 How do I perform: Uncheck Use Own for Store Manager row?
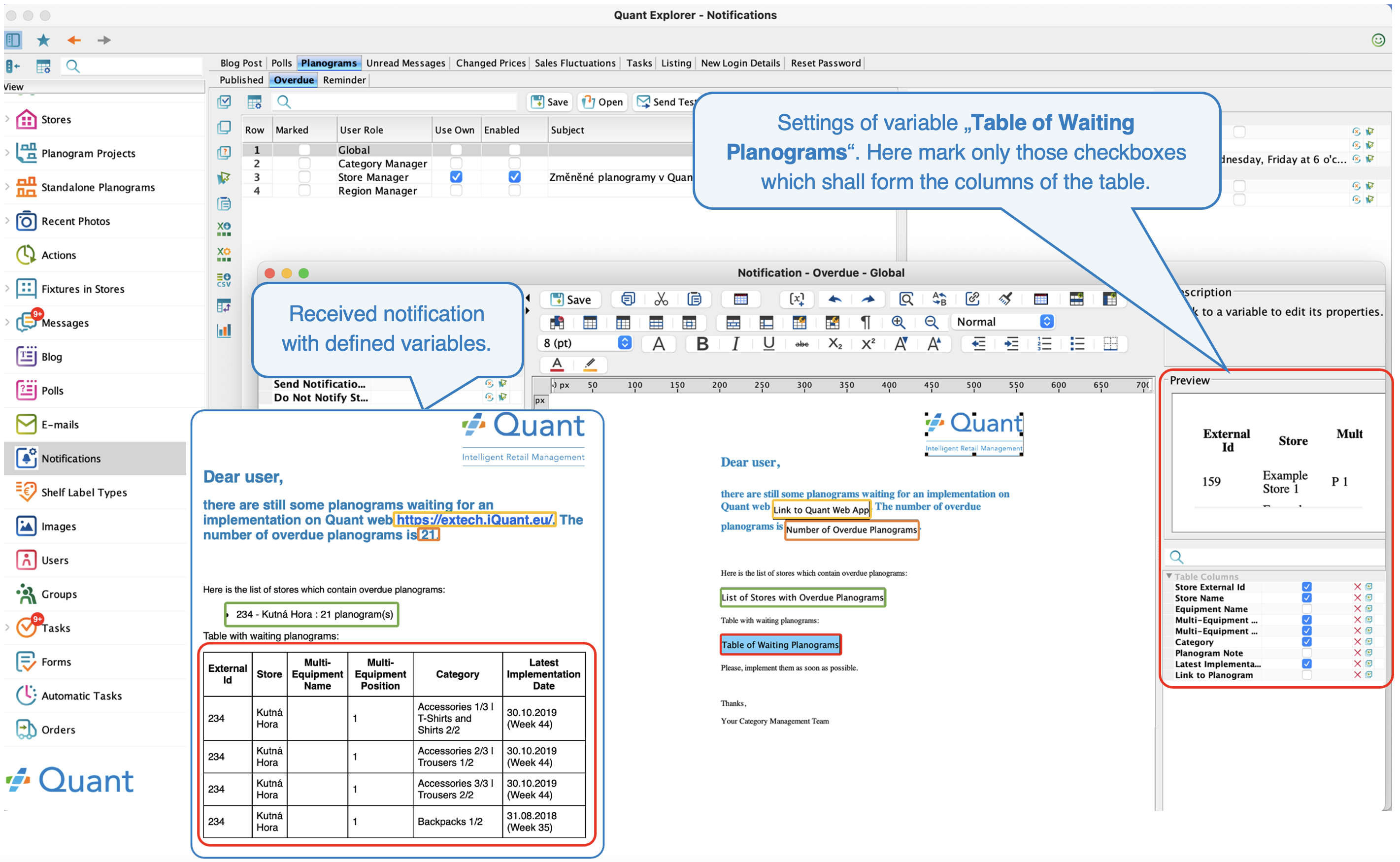(456, 177)
